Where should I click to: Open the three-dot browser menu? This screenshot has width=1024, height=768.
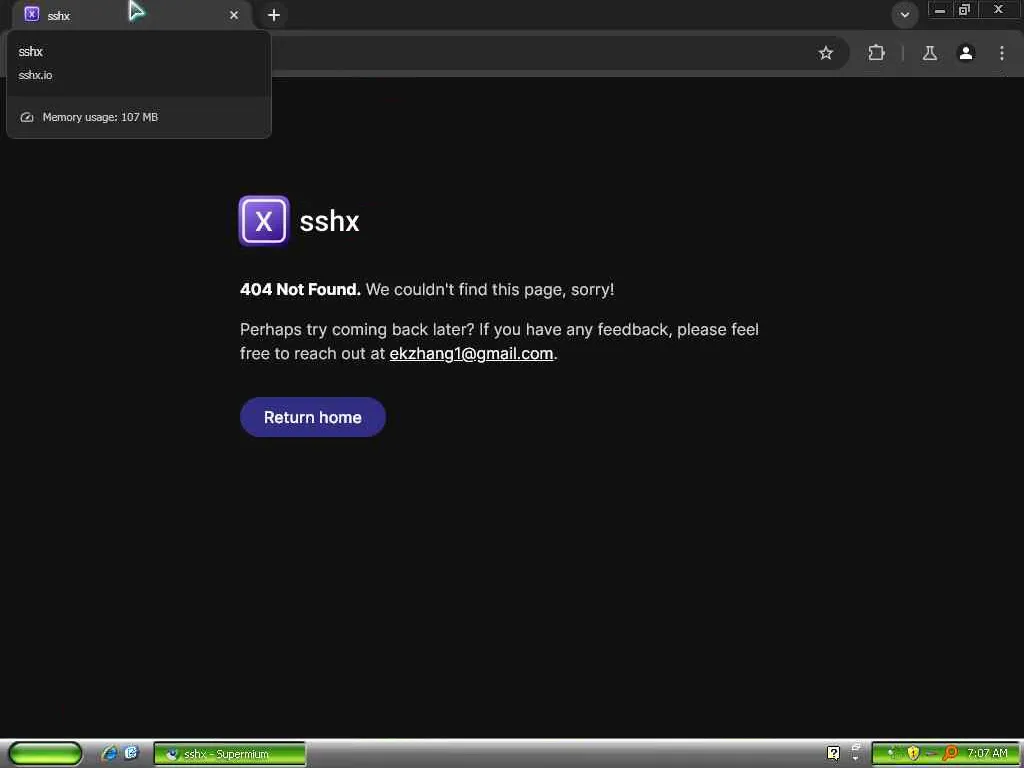1002,53
